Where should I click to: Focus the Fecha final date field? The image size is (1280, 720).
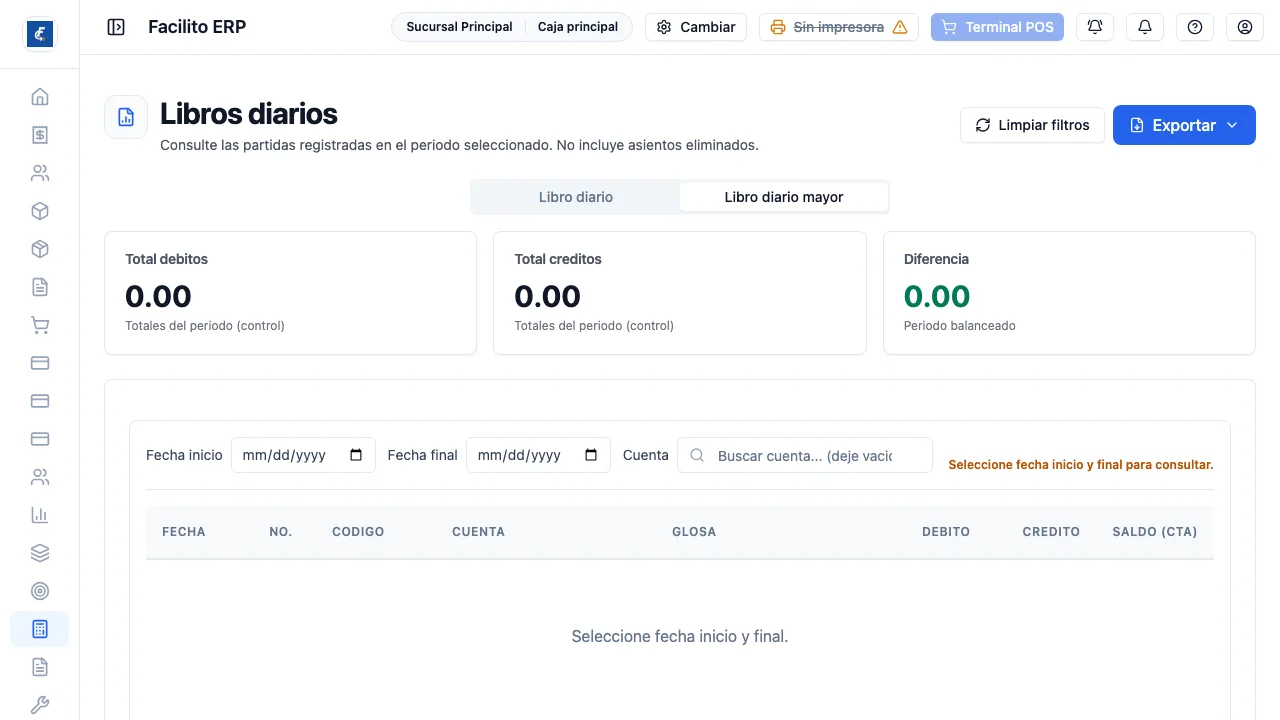tap(538, 455)
